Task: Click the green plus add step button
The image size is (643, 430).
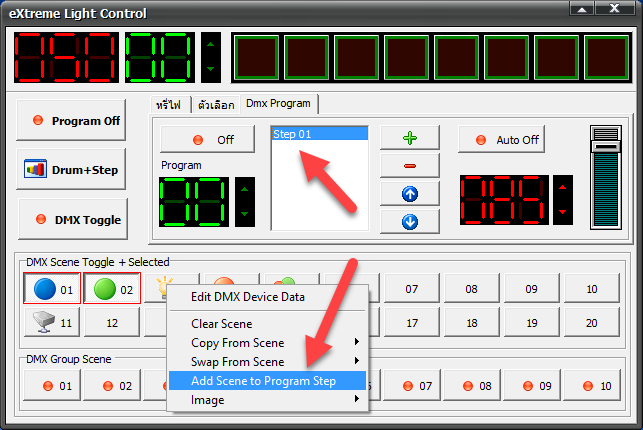Action: 410,138
